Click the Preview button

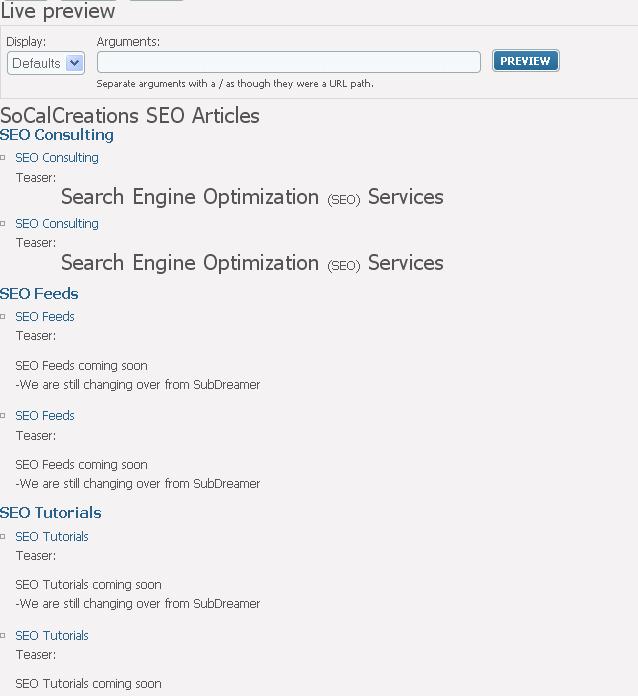(x=526, y=61)
